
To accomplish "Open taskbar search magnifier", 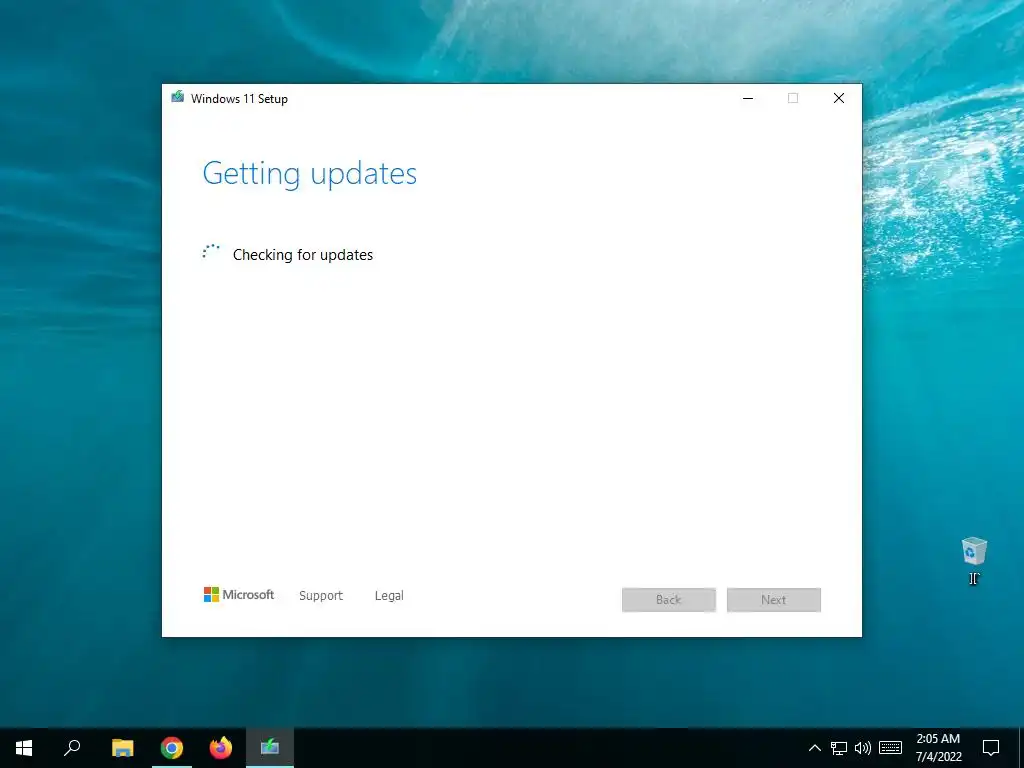I will point(72,748).
